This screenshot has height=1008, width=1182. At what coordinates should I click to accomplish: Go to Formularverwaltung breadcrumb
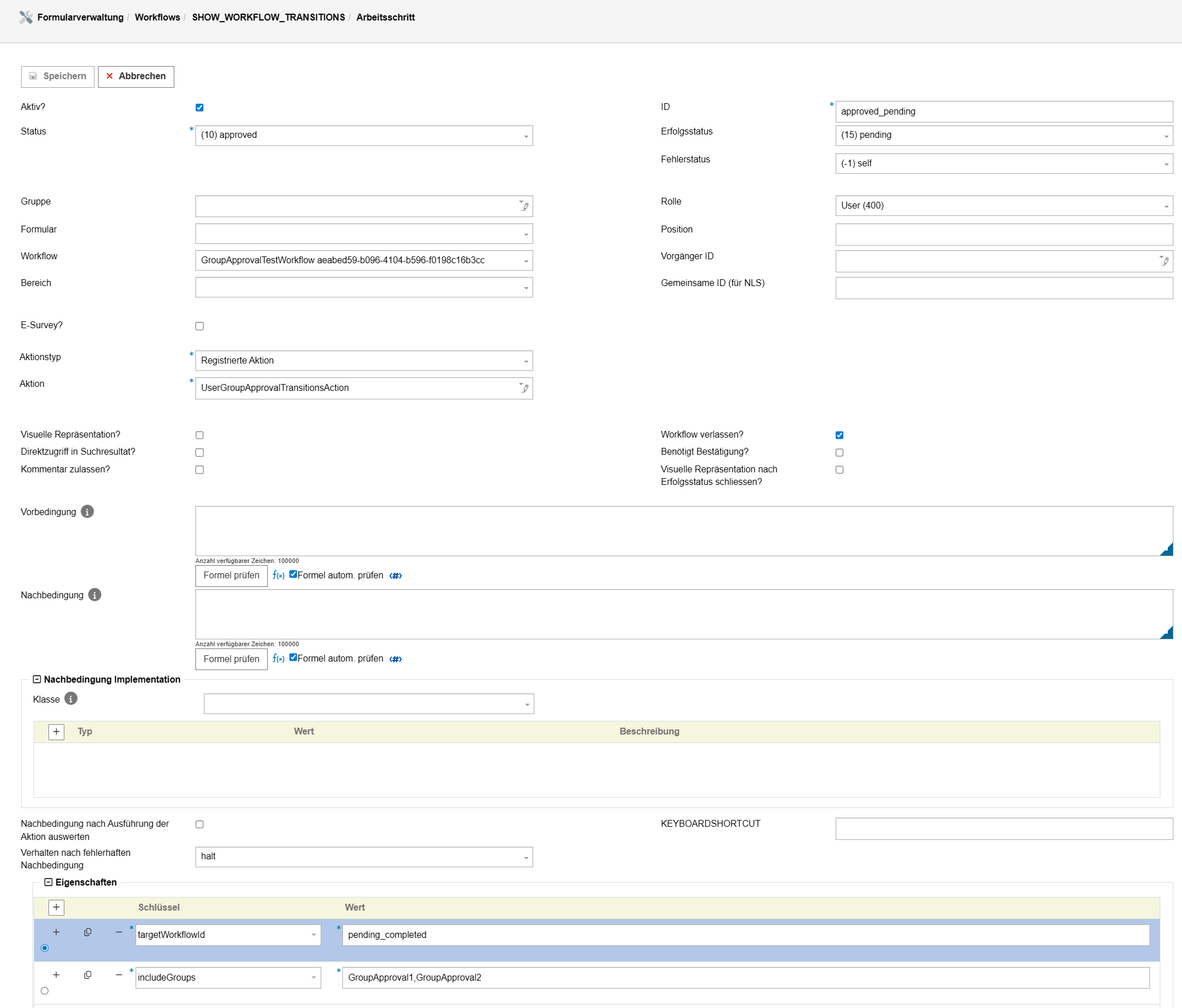[x=80, y=17]
